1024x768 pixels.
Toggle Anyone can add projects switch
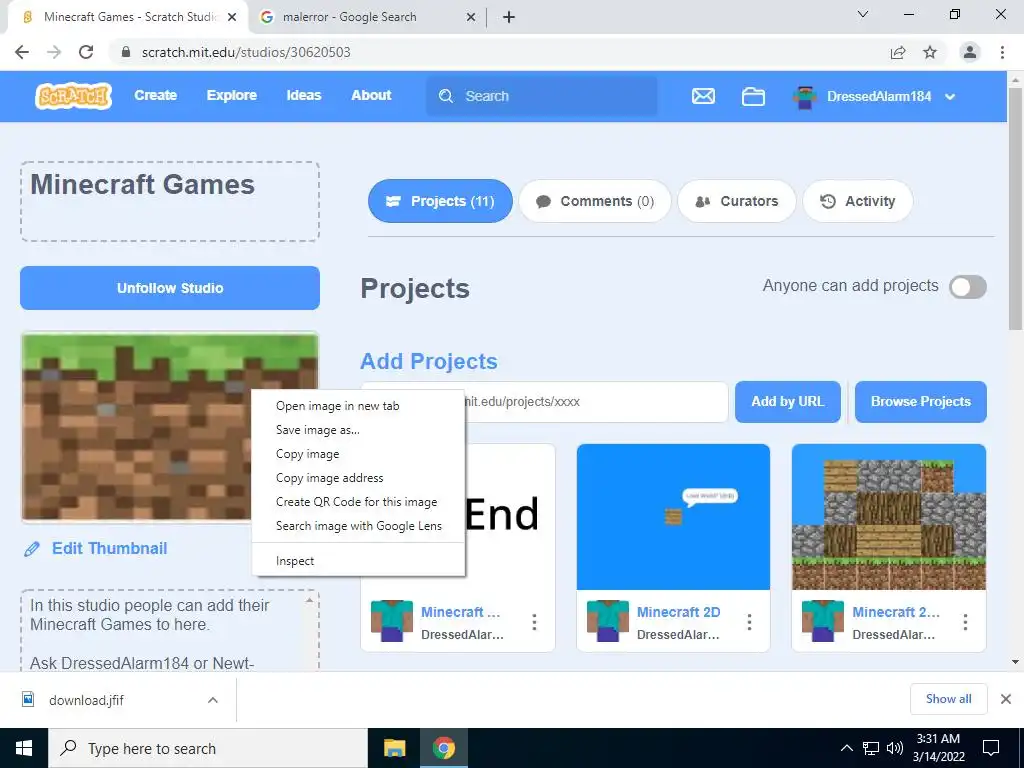tap(968, 287)
